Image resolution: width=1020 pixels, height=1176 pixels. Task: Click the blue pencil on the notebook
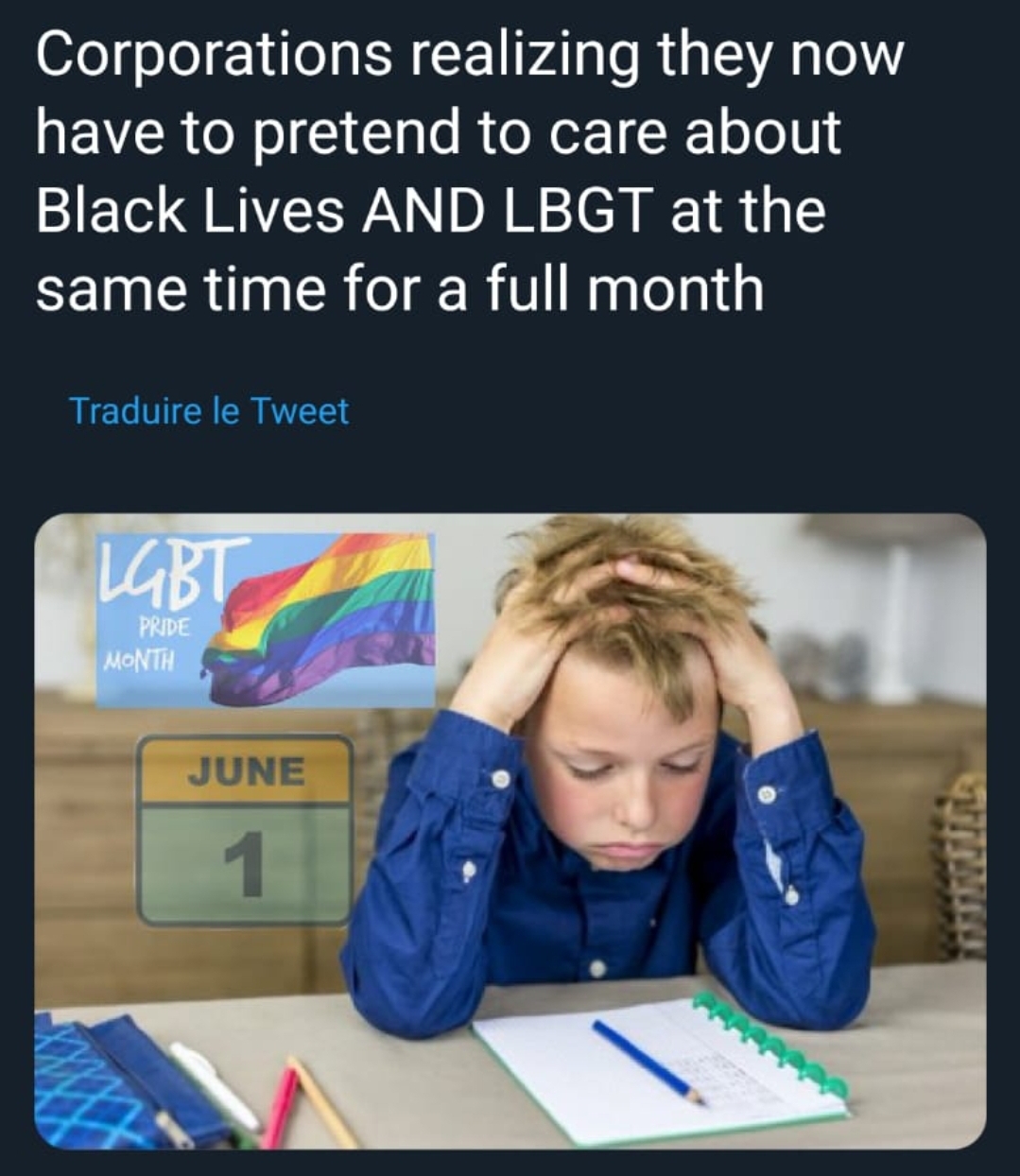pyautogui.click(x=648, y=1062)
